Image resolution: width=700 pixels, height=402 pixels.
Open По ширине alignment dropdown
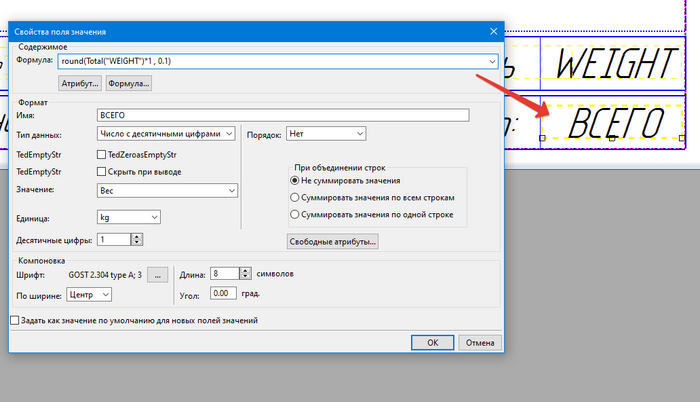[89, 295]
